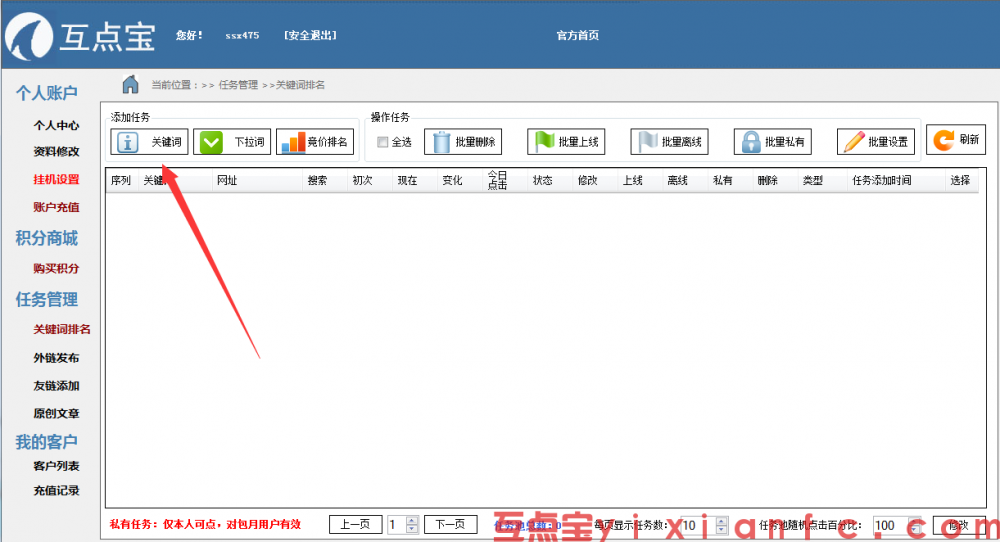Click the 积分商城 section heading

click(47, 238)
